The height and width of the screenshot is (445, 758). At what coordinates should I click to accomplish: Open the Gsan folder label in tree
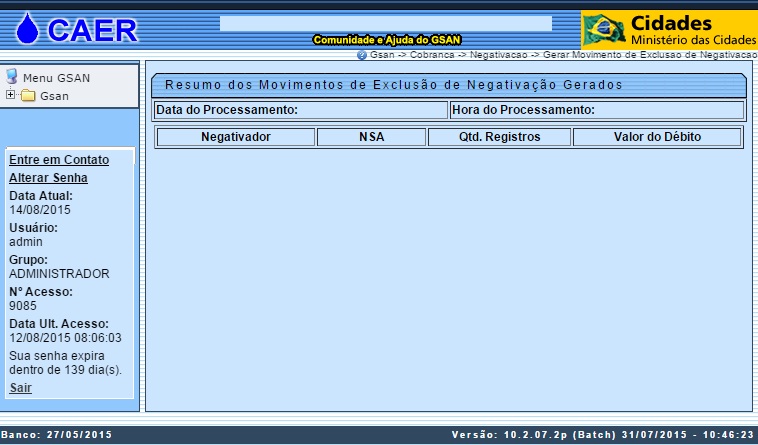pos(55,96)
